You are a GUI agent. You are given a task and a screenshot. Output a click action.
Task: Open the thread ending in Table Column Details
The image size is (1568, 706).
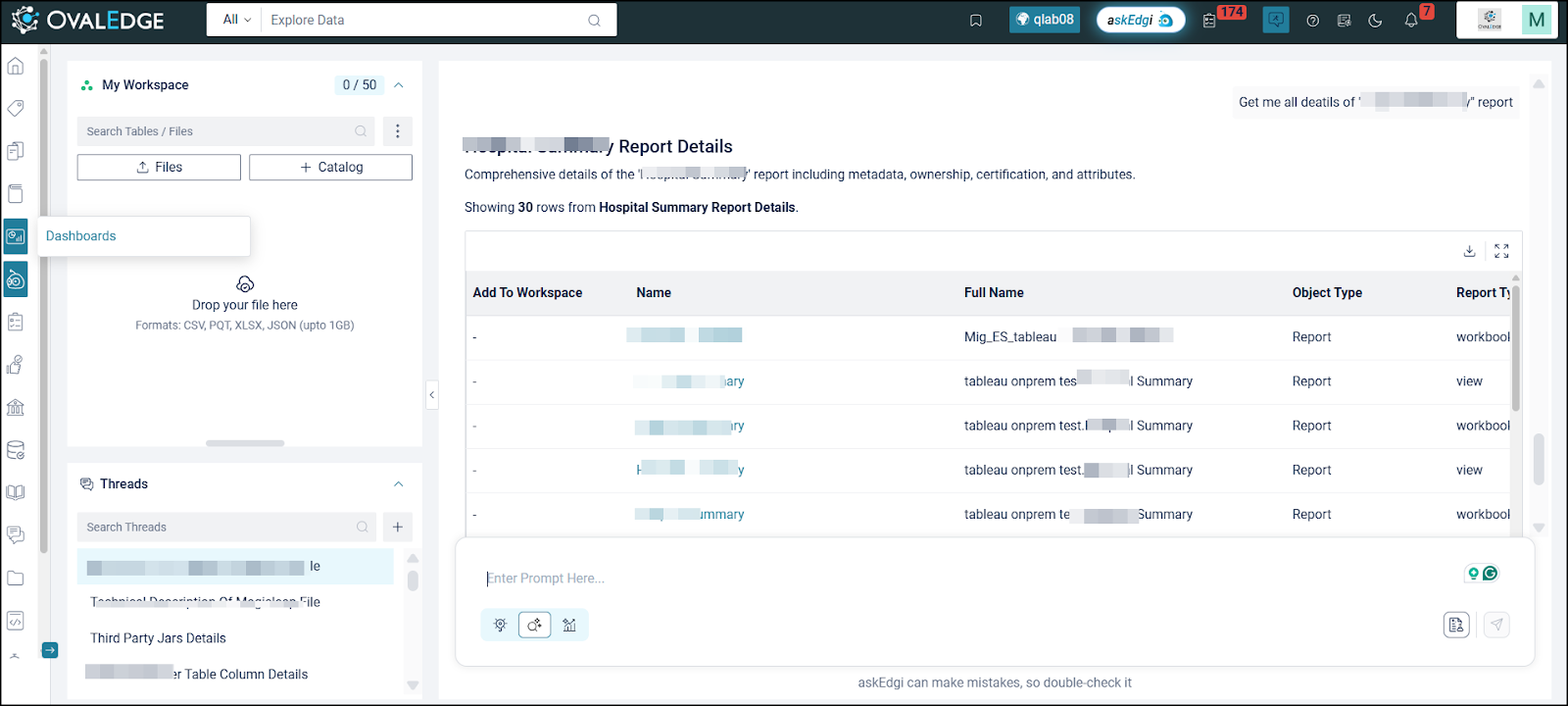tap(197, 674)
